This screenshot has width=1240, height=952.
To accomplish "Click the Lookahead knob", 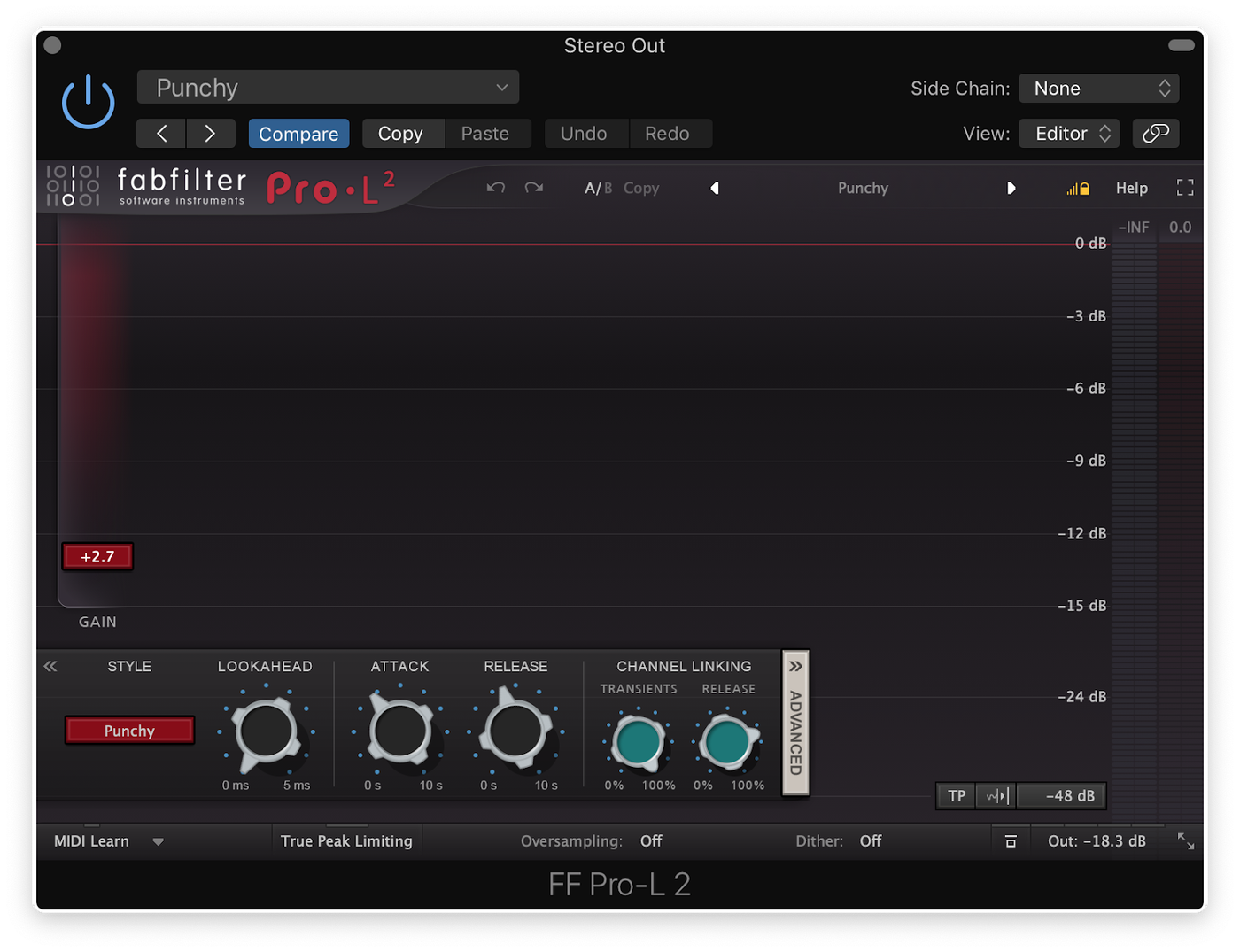I will (x=265, y=732).
